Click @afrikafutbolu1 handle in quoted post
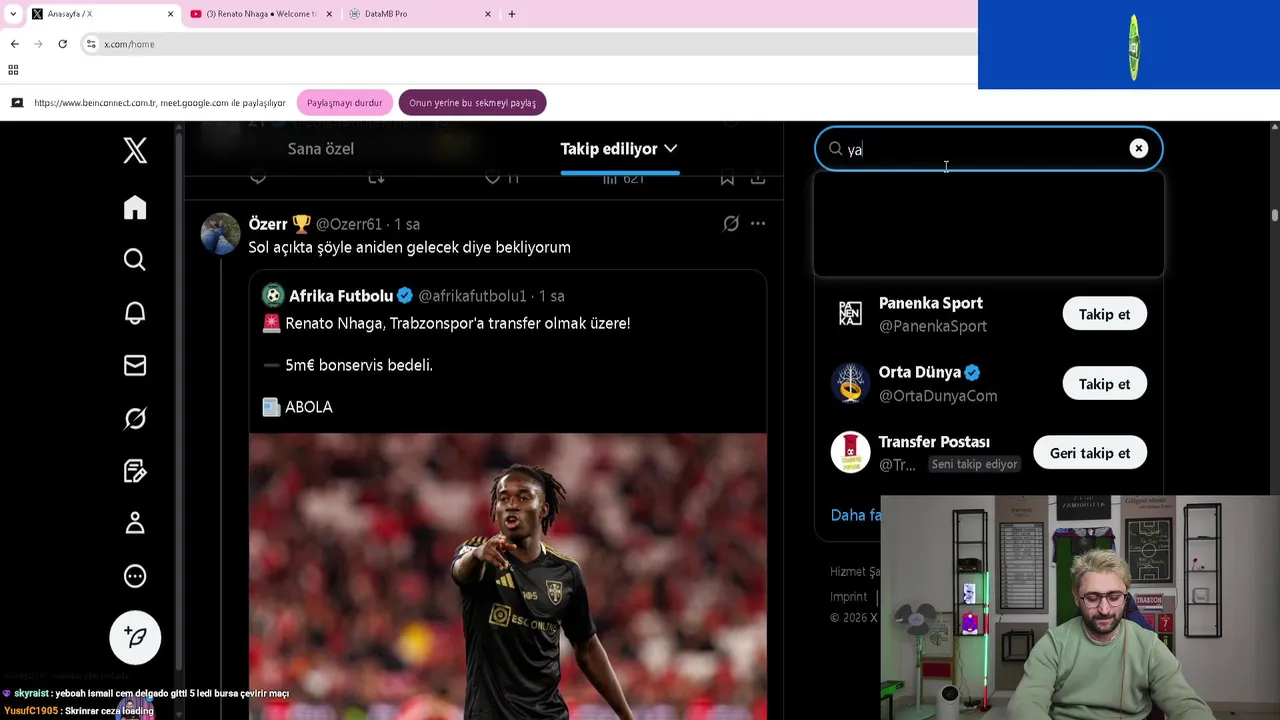This screenshot has width=1280, height=720. (x=472, y=296)
